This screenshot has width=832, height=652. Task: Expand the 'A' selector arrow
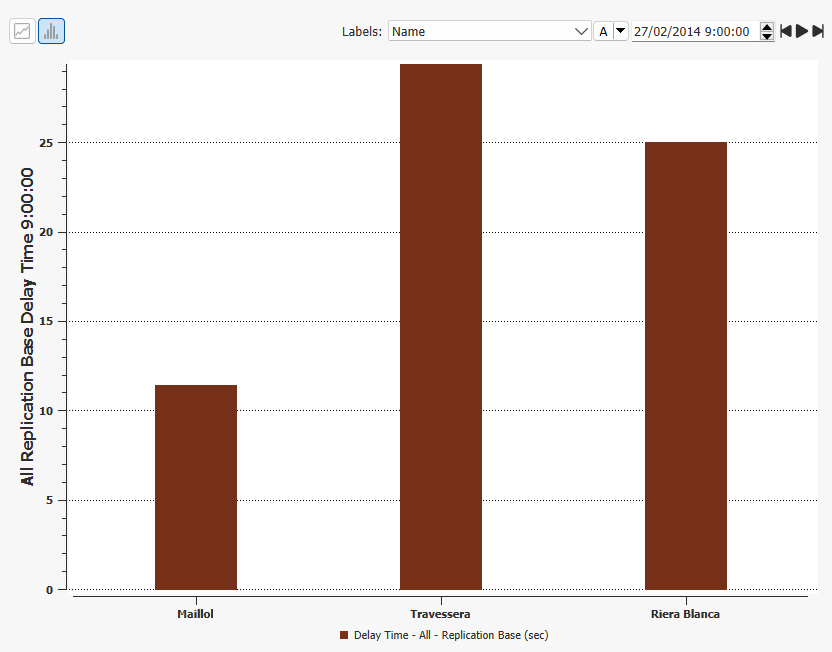[620, 31]
